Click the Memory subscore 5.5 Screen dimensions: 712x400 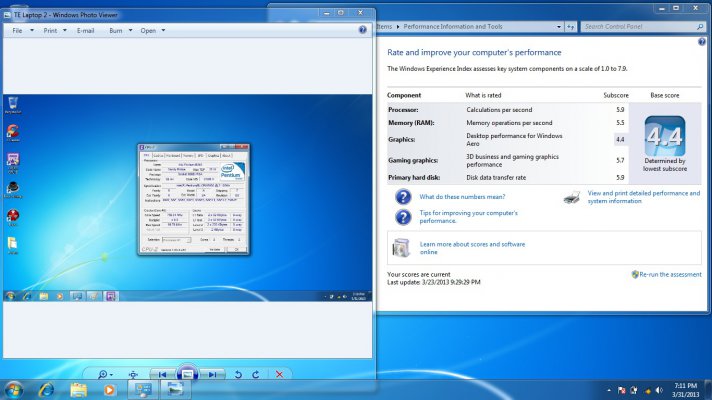coord(620,123)
